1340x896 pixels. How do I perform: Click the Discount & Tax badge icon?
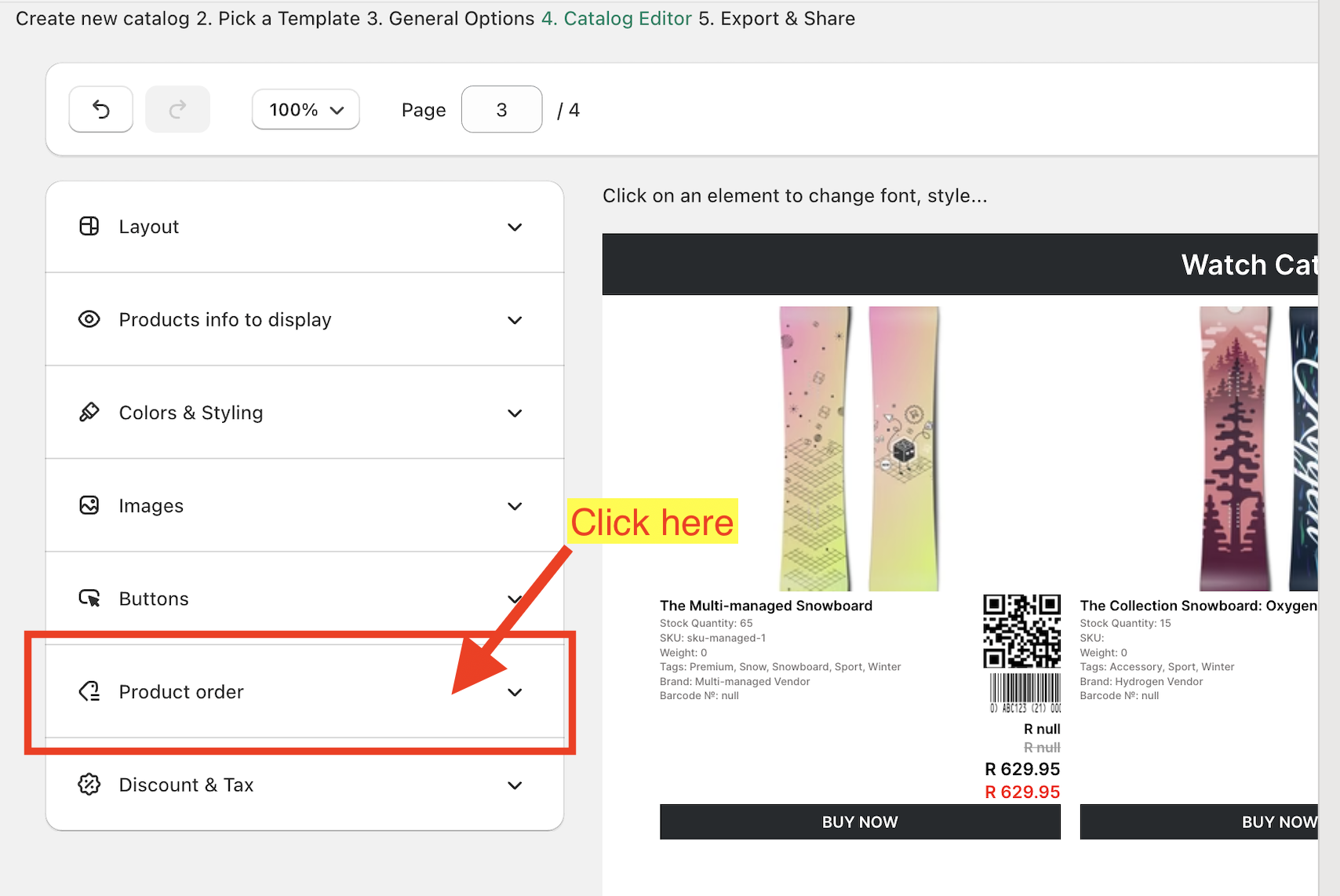pos(89,785)
